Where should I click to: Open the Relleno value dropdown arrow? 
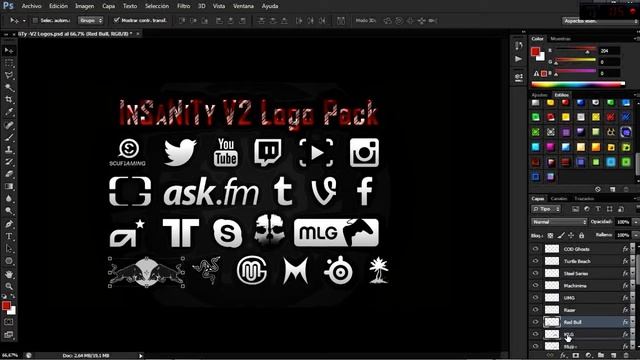(635, 235)
